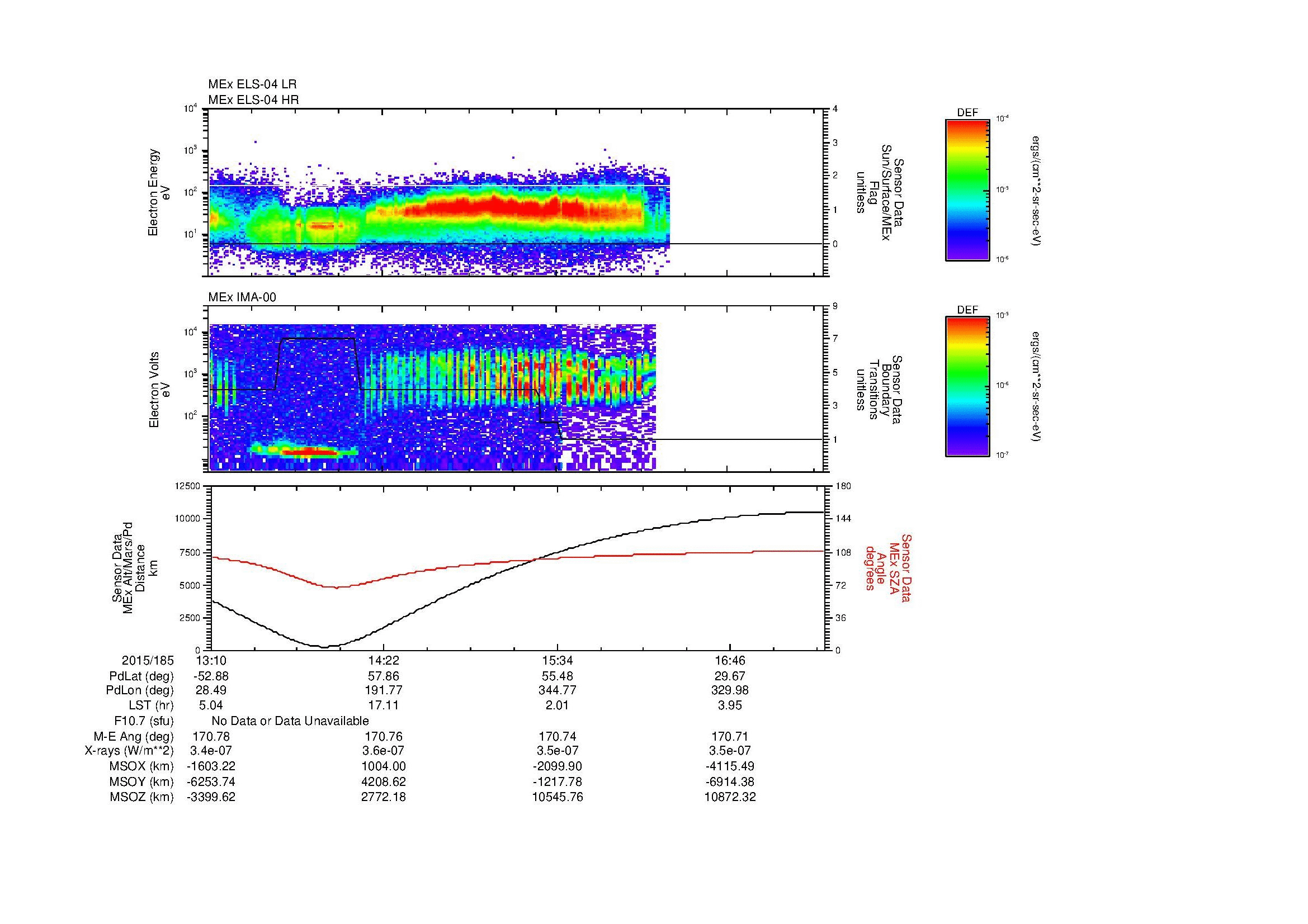Screen dimensions: 1308x924
Task: Click SZA axis tick '144'
Action: 843,519
